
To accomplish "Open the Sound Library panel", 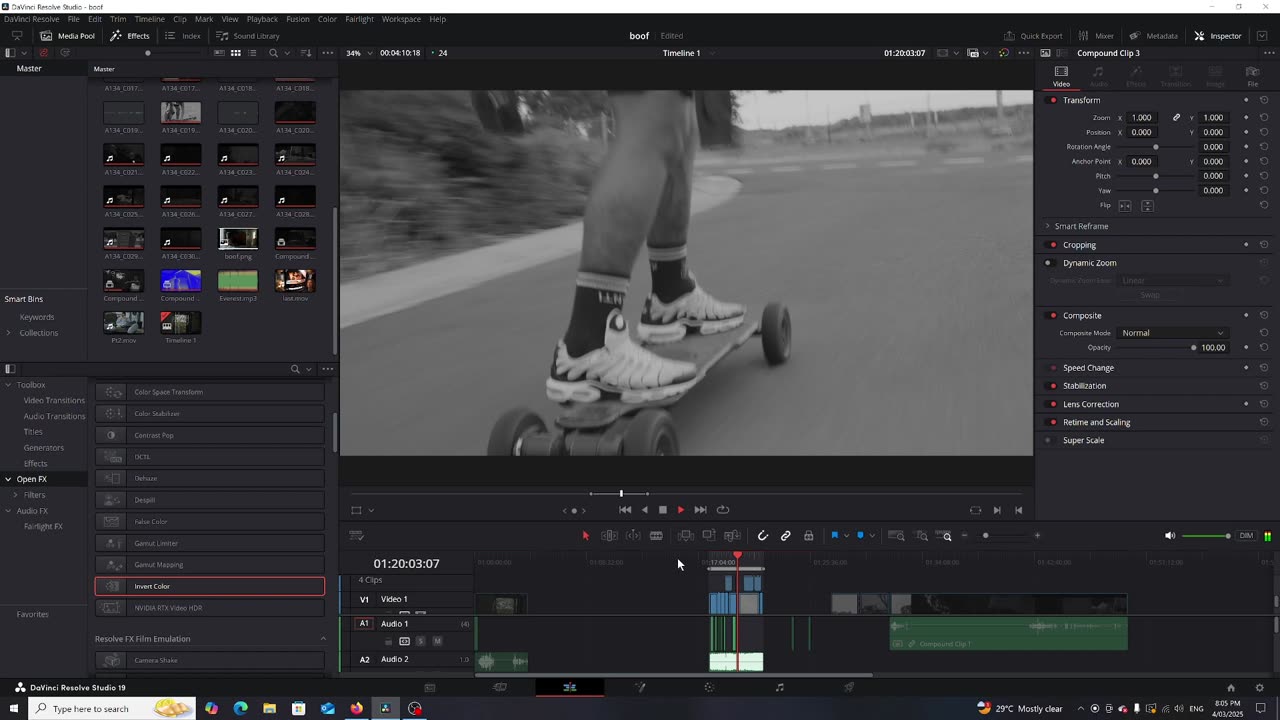I will 248,36.
